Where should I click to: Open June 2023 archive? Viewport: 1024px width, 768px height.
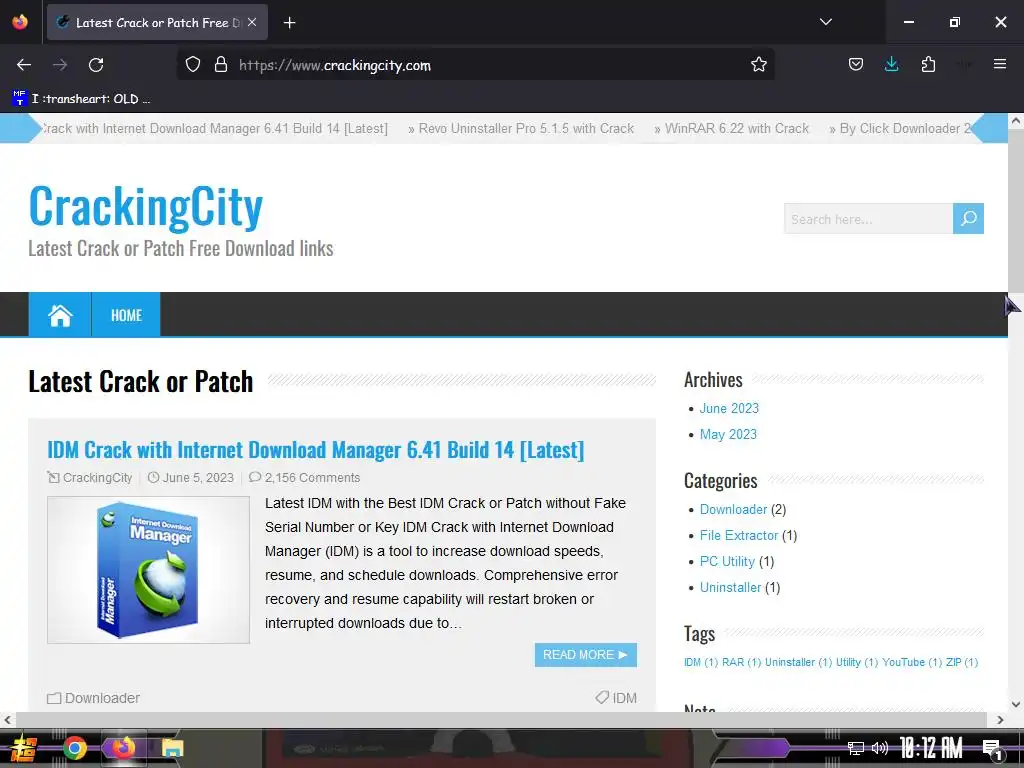point(729,408)
